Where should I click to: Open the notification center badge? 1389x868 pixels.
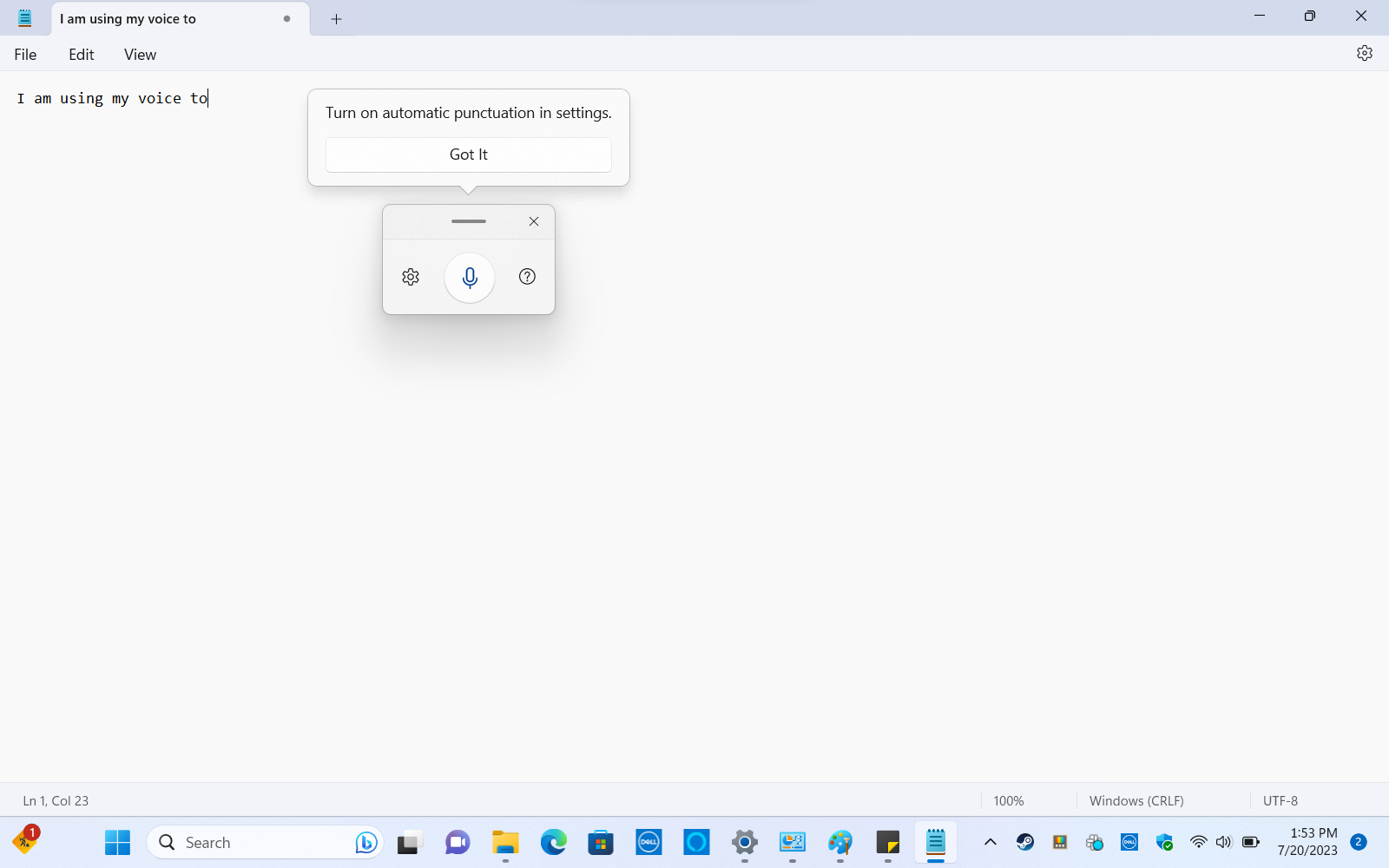pos(1359,842)
